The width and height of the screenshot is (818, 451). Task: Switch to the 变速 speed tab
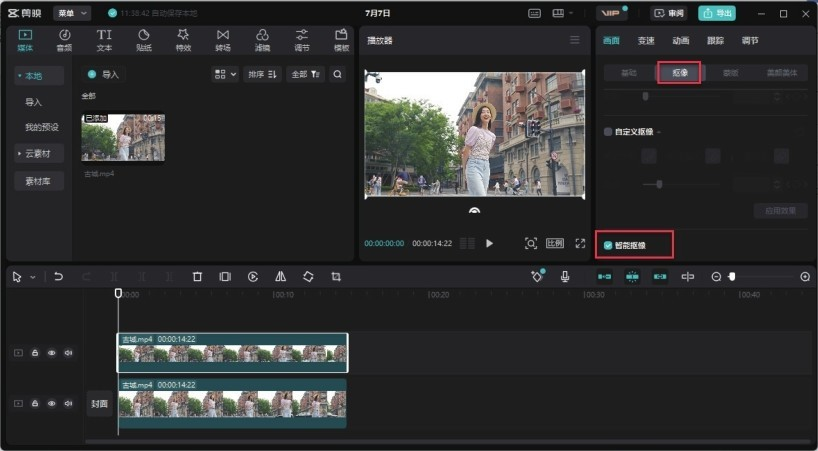click(646, 40)
